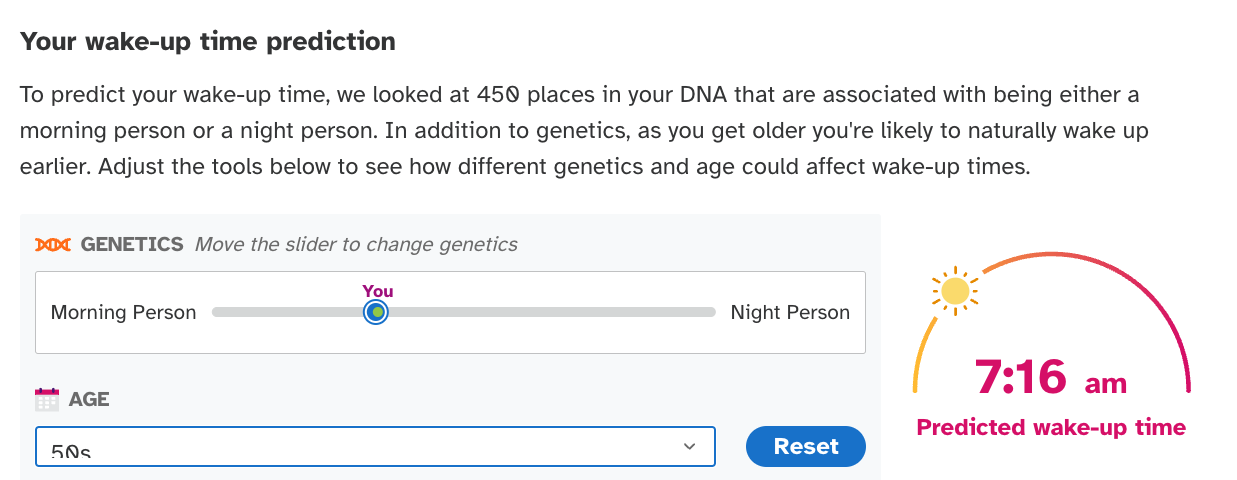Click the blue Reset button
The height and width of the screenshot is (480, 1237).
click(806, 446)
